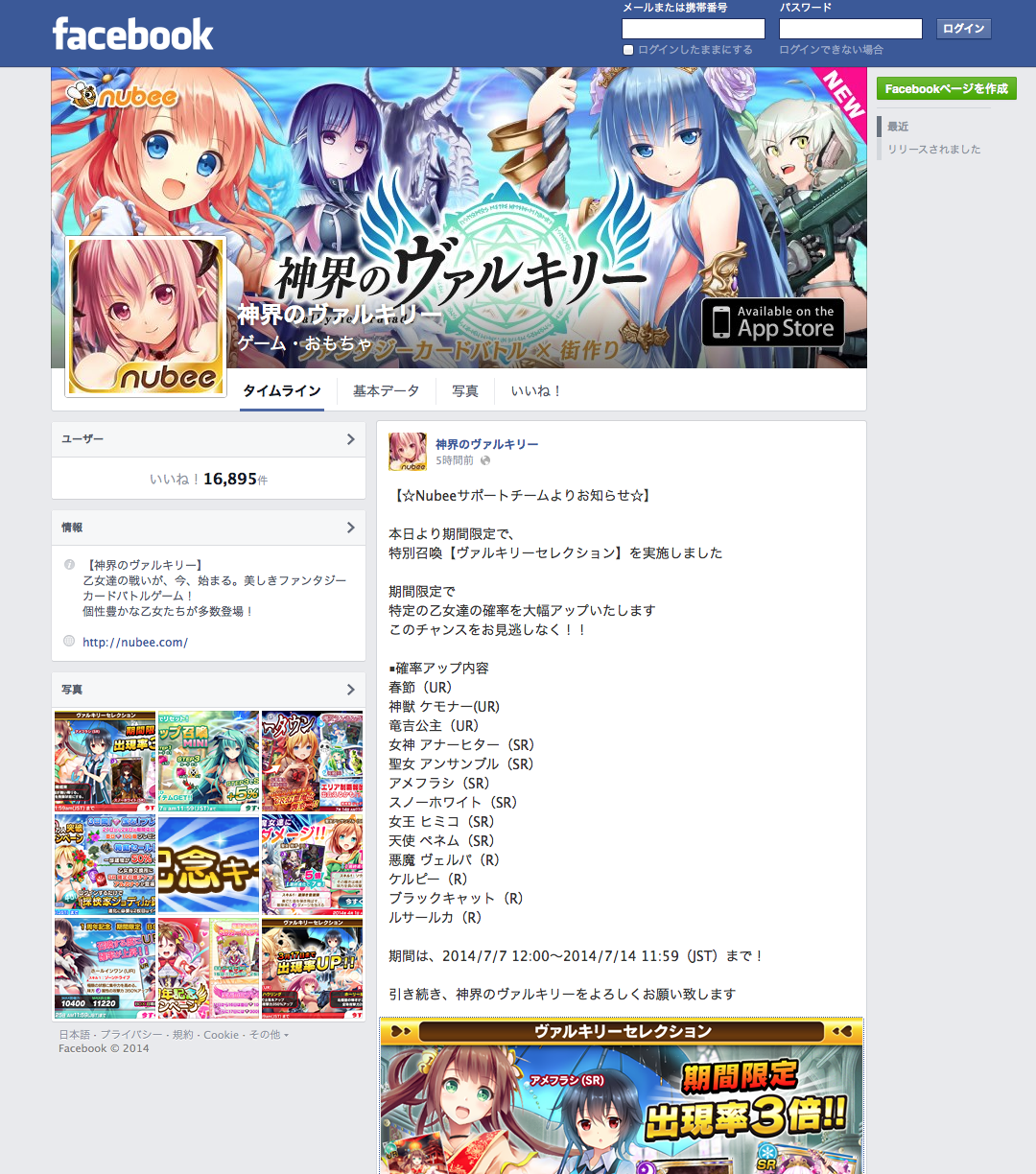Viewport: 1036px width, 1174px height.
Task: Open the プライバシー footer link
Action: pyautogui.click(x=131, y=1035)
